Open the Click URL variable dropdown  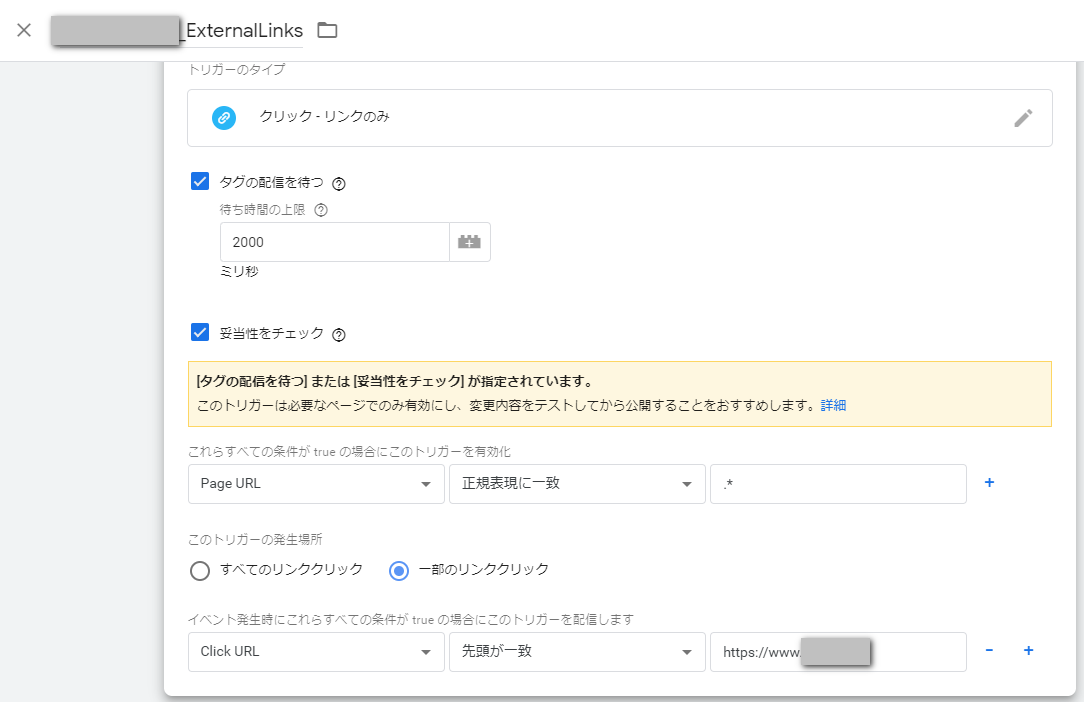pyautogui.click(x=316, y=652)
